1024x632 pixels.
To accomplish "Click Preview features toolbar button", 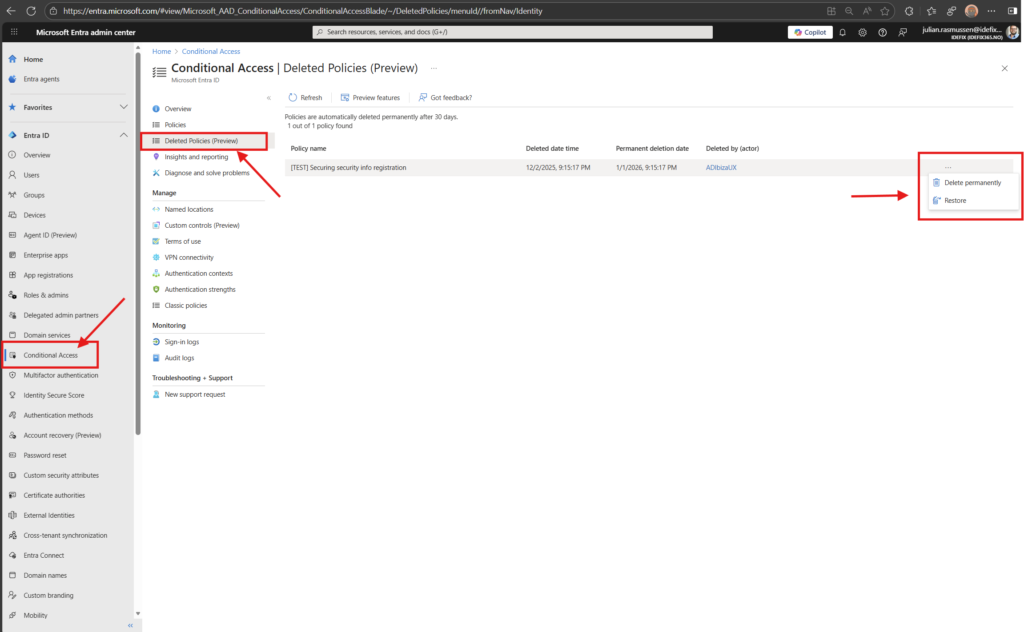I will [370, 98].
